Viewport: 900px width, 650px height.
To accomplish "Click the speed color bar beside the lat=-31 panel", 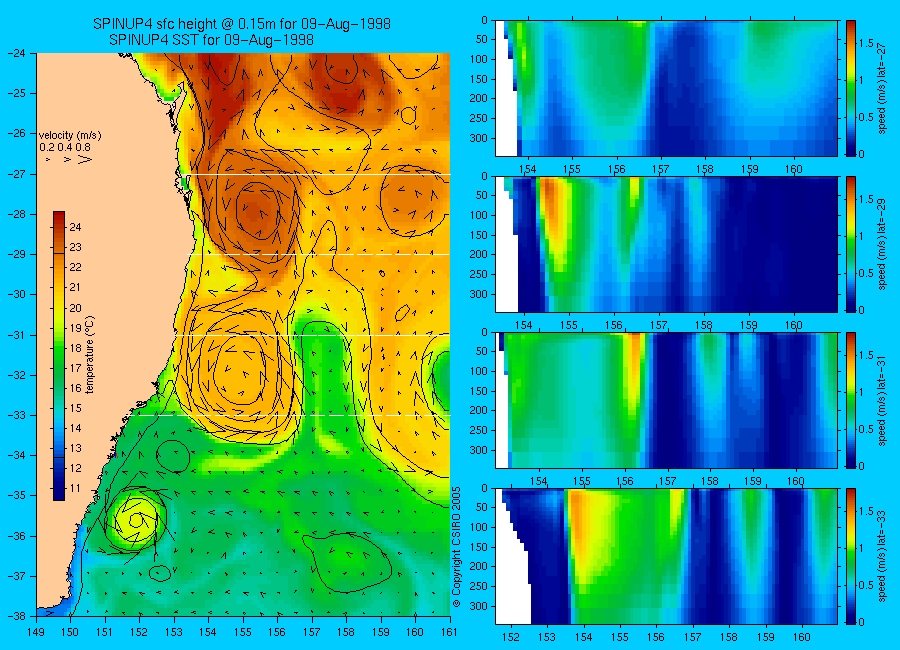I will pyautogui.click(x=851, y=400).
